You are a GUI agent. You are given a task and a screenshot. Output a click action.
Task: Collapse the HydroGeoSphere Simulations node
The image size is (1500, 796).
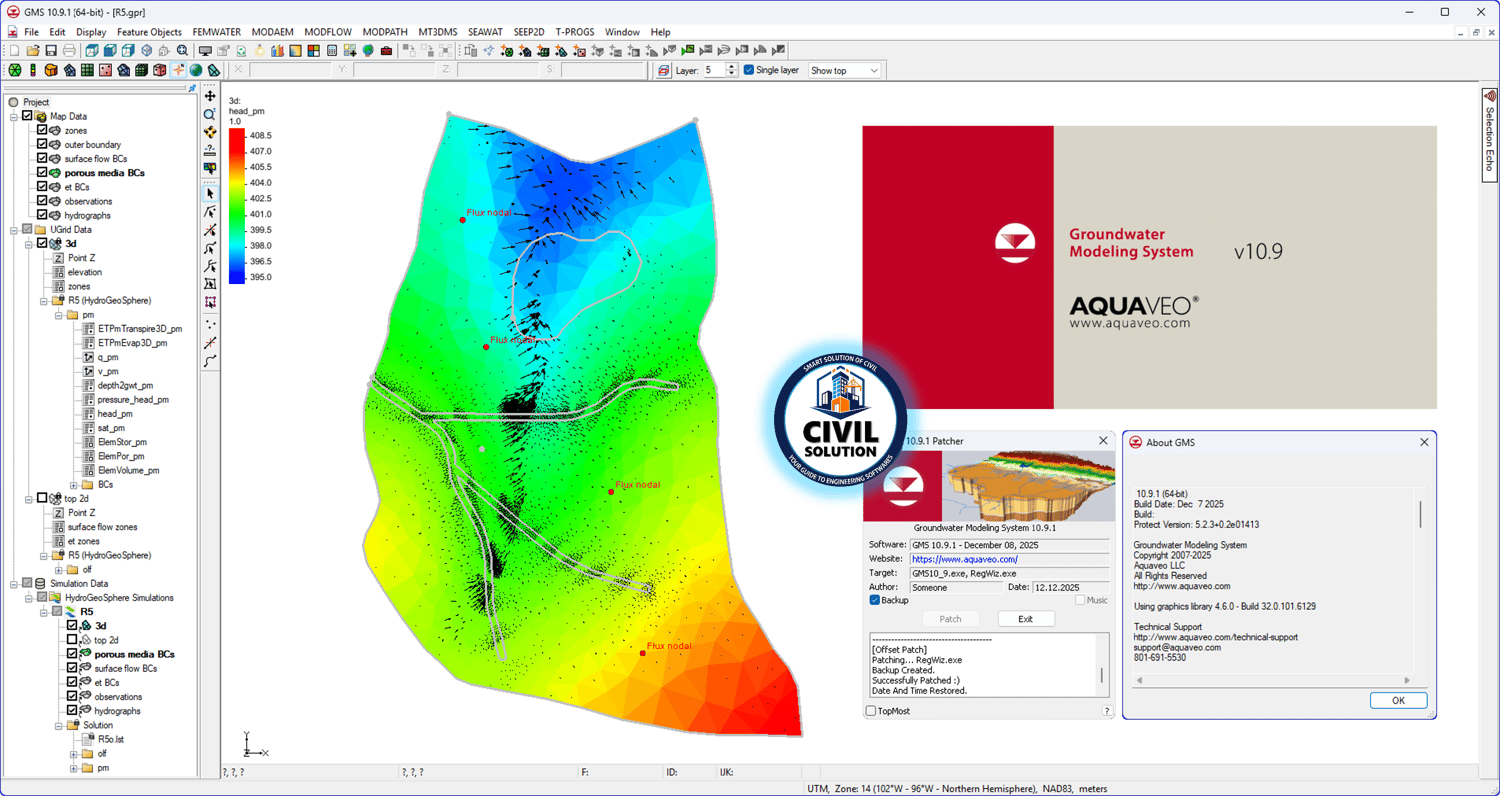pos(28,598)
